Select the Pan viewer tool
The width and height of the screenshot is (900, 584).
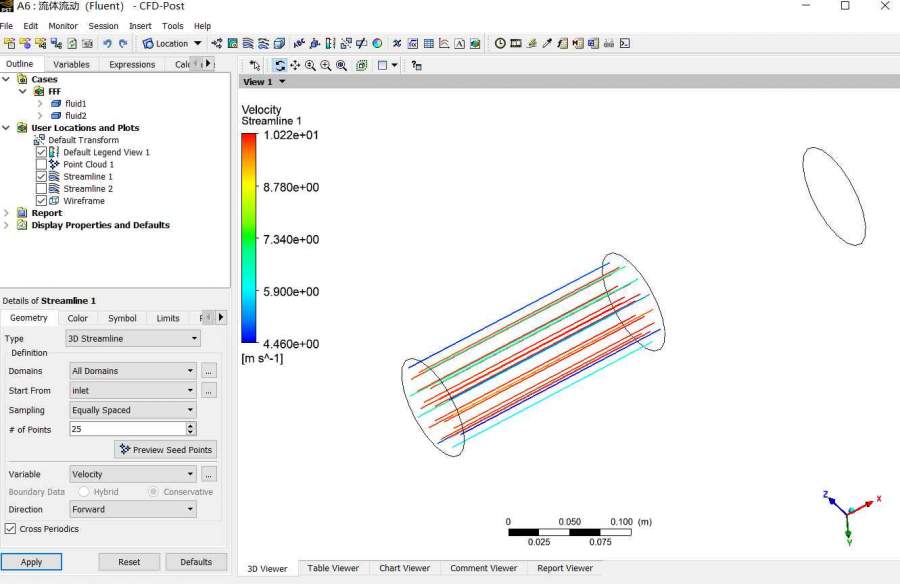click(295, 65)
